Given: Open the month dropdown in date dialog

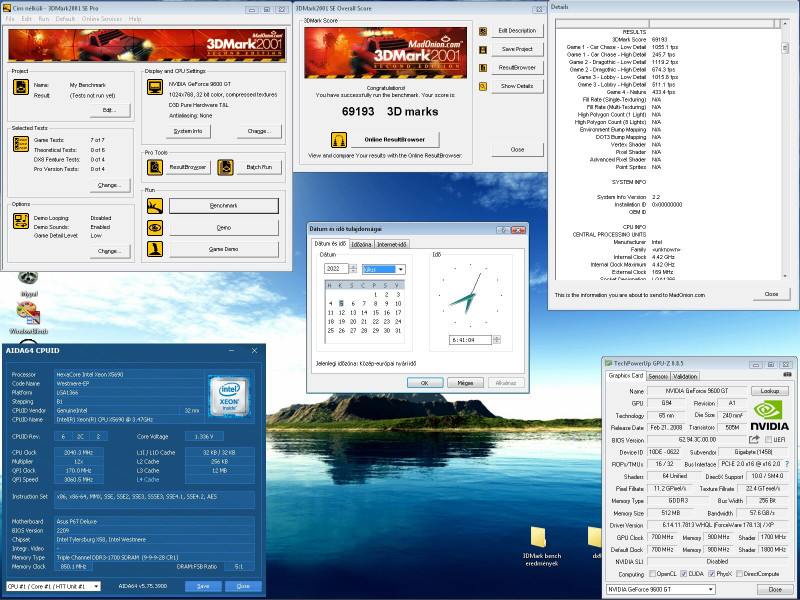Looking at the screenshot, I should tap(384, 269).
